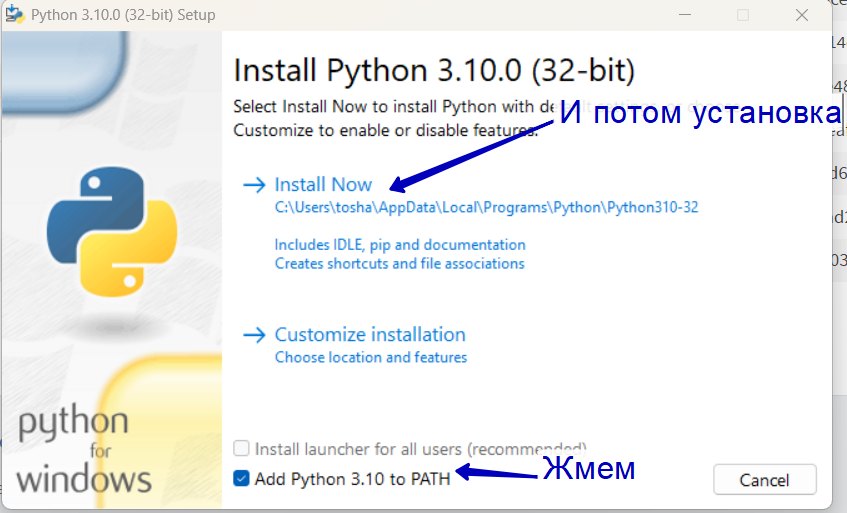Click the blue-yellow Python logo graphic
The image size is (847, 513).
coord(112,231)
